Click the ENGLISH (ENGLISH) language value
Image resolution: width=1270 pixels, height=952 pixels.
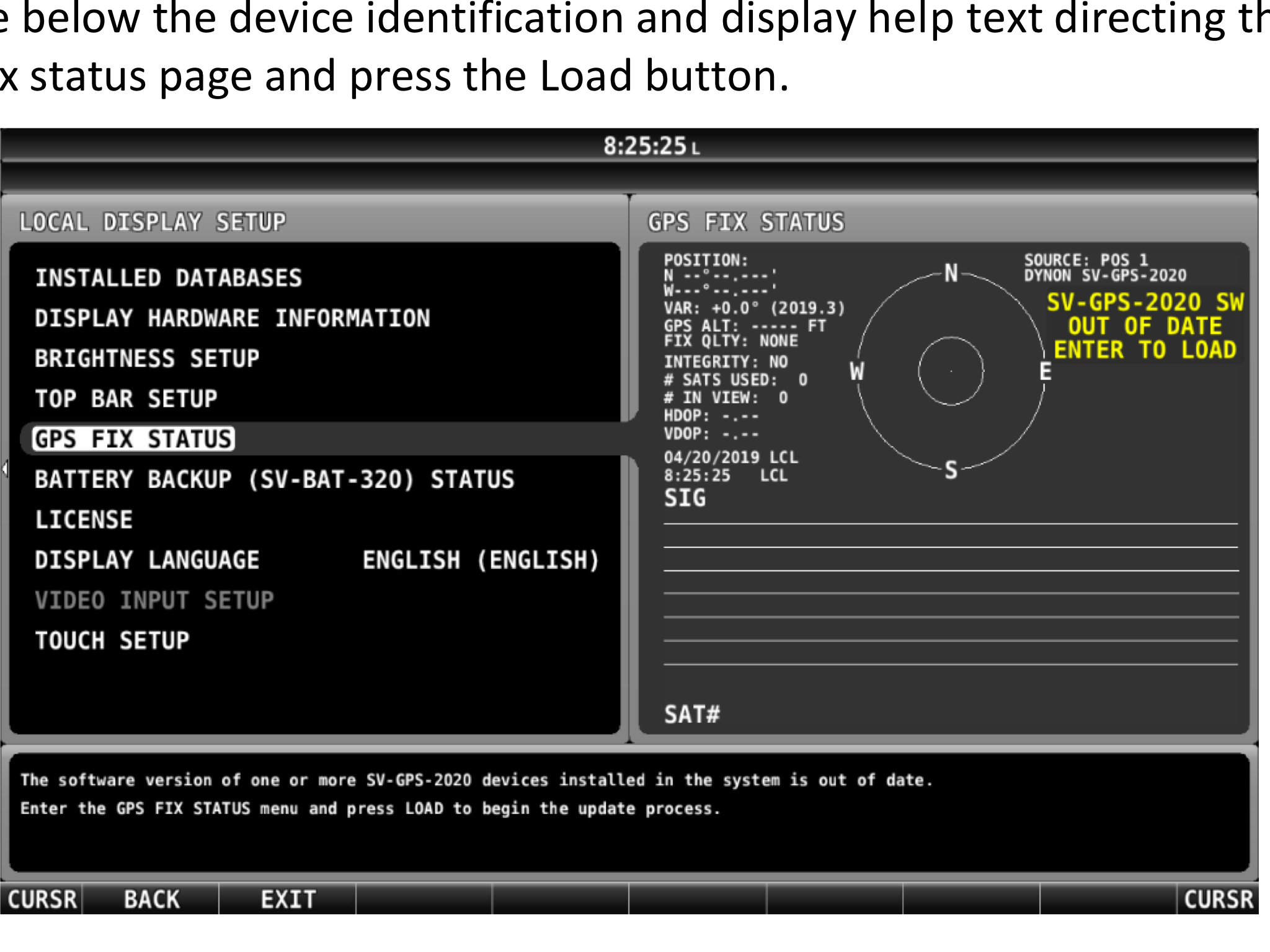coord(481,560)
